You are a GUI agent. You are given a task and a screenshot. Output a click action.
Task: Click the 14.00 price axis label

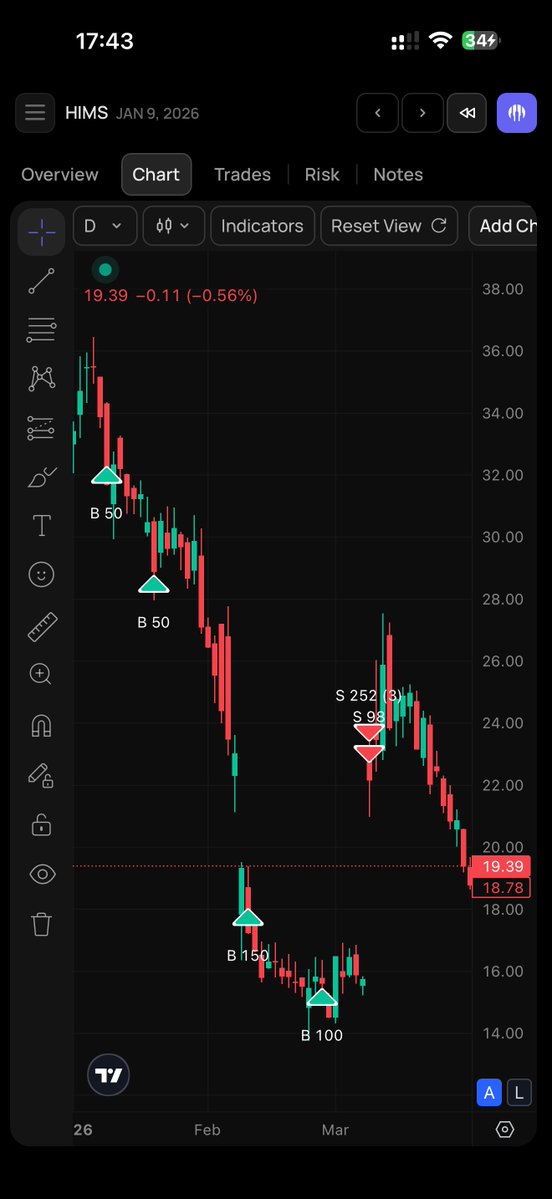pyautogui.click(x=503, y=1033)
